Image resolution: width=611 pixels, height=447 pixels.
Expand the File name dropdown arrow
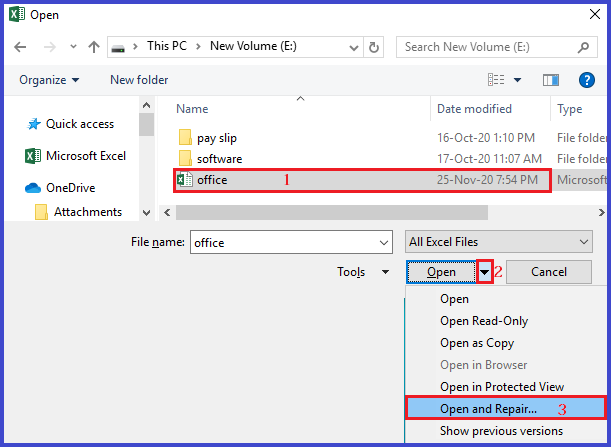(383, 243)
